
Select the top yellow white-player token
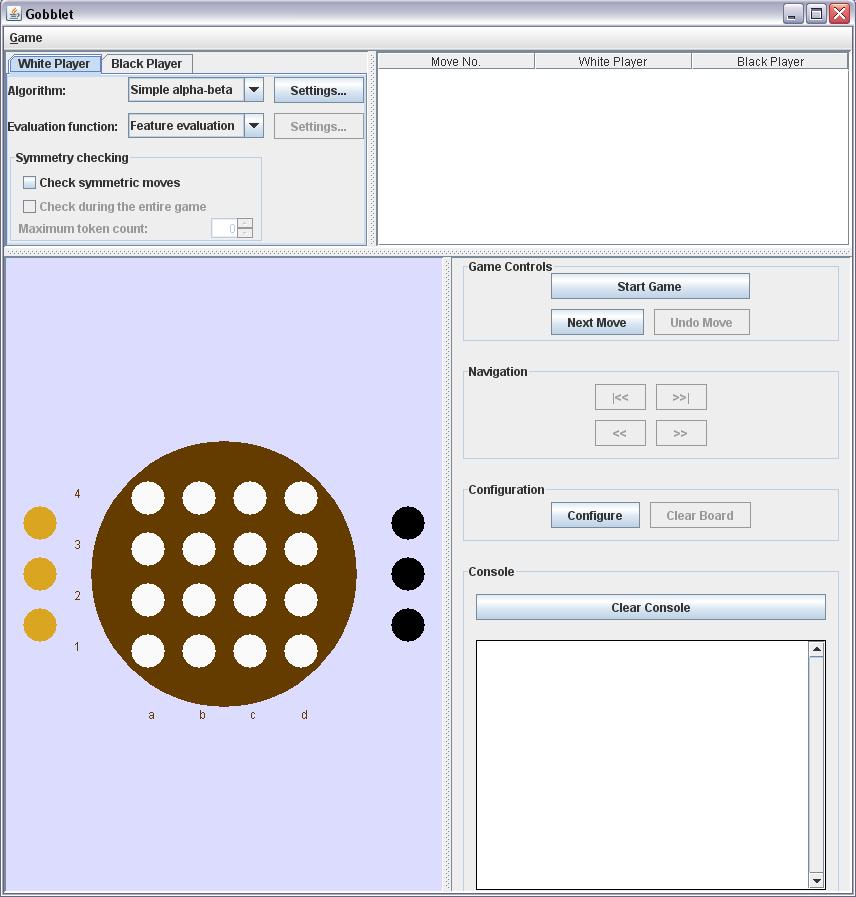click(x=40, y=523)
